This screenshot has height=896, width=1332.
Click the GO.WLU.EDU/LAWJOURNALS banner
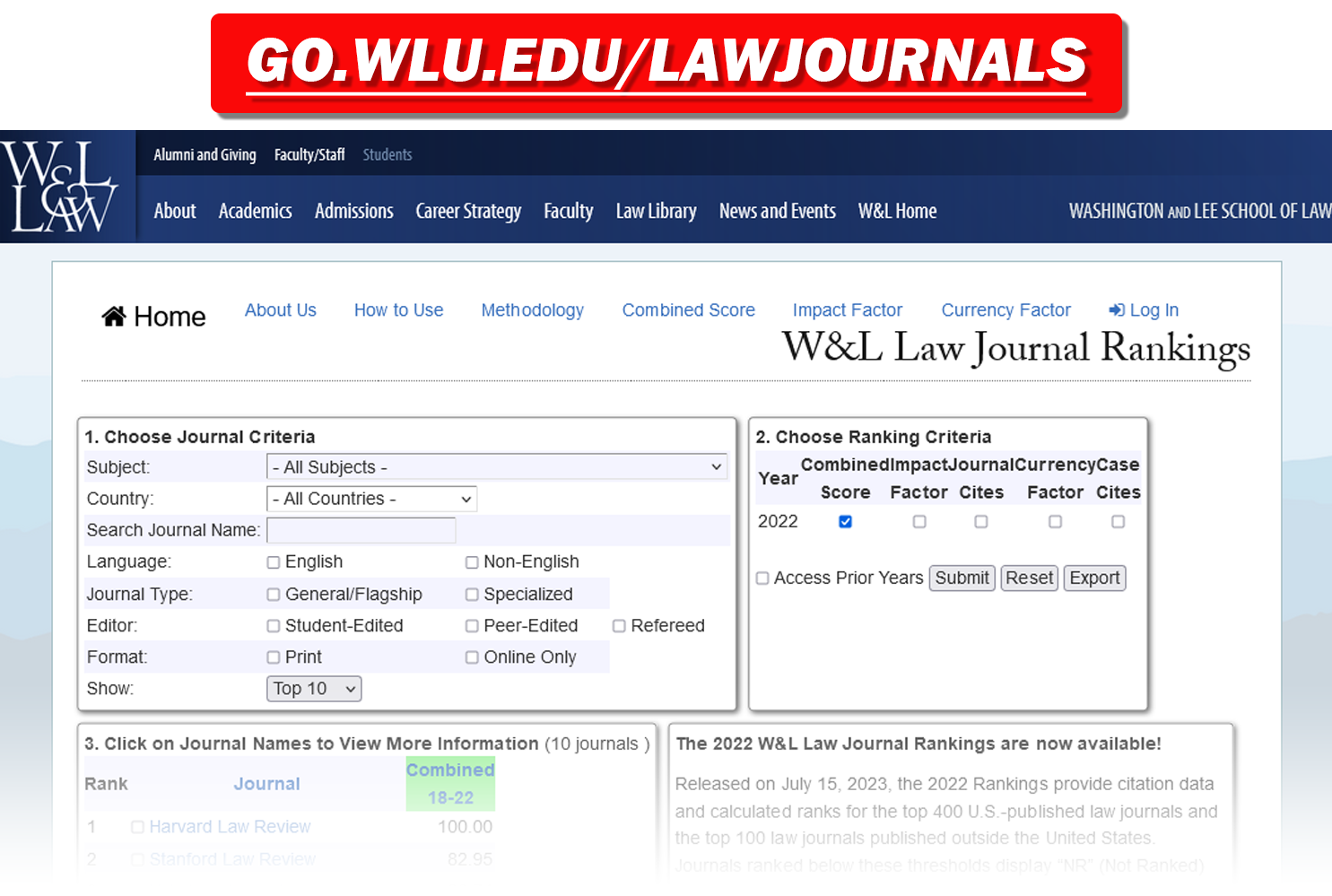(666, 64)
